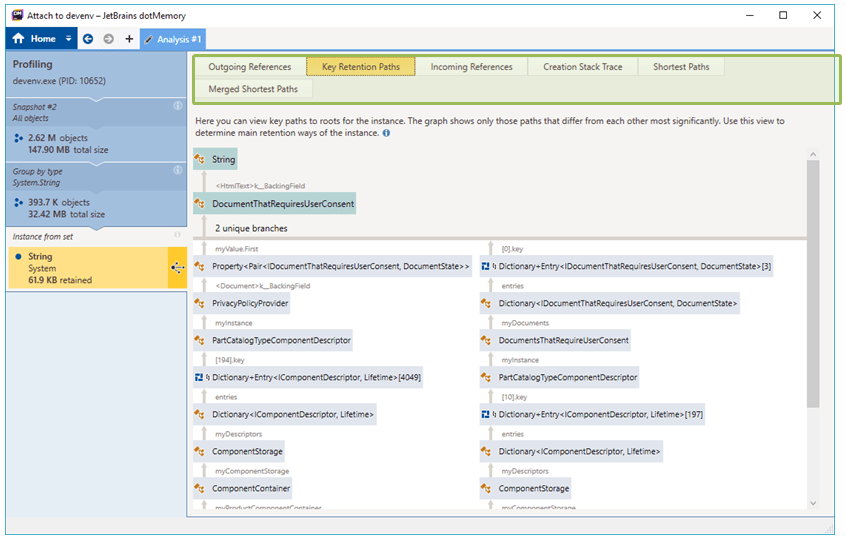Show the Creation Stack Trace view
This screenshot has height=542, width=846.
tap(582, 67)
